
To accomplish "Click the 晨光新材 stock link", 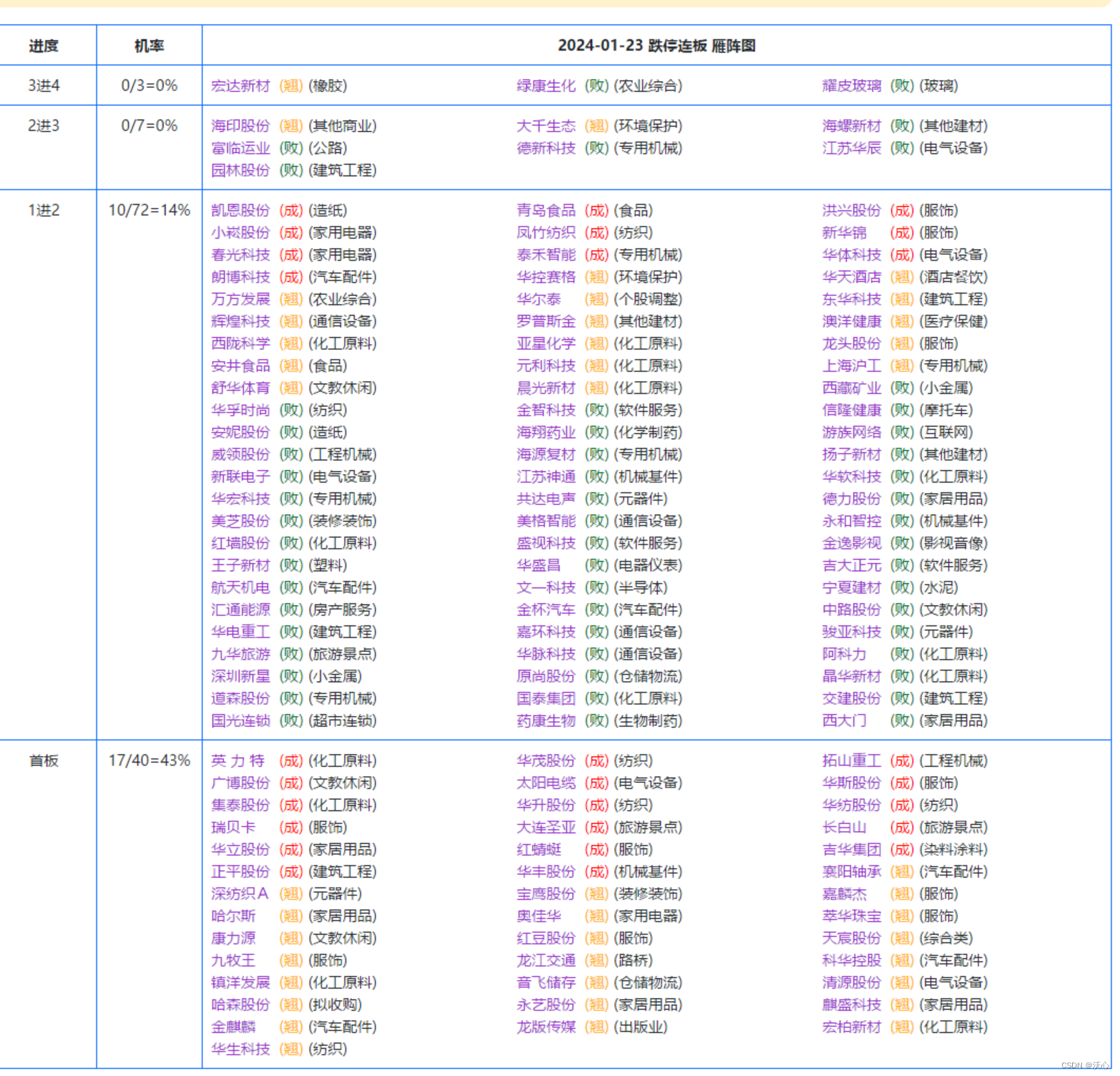I will pos(546,388).
